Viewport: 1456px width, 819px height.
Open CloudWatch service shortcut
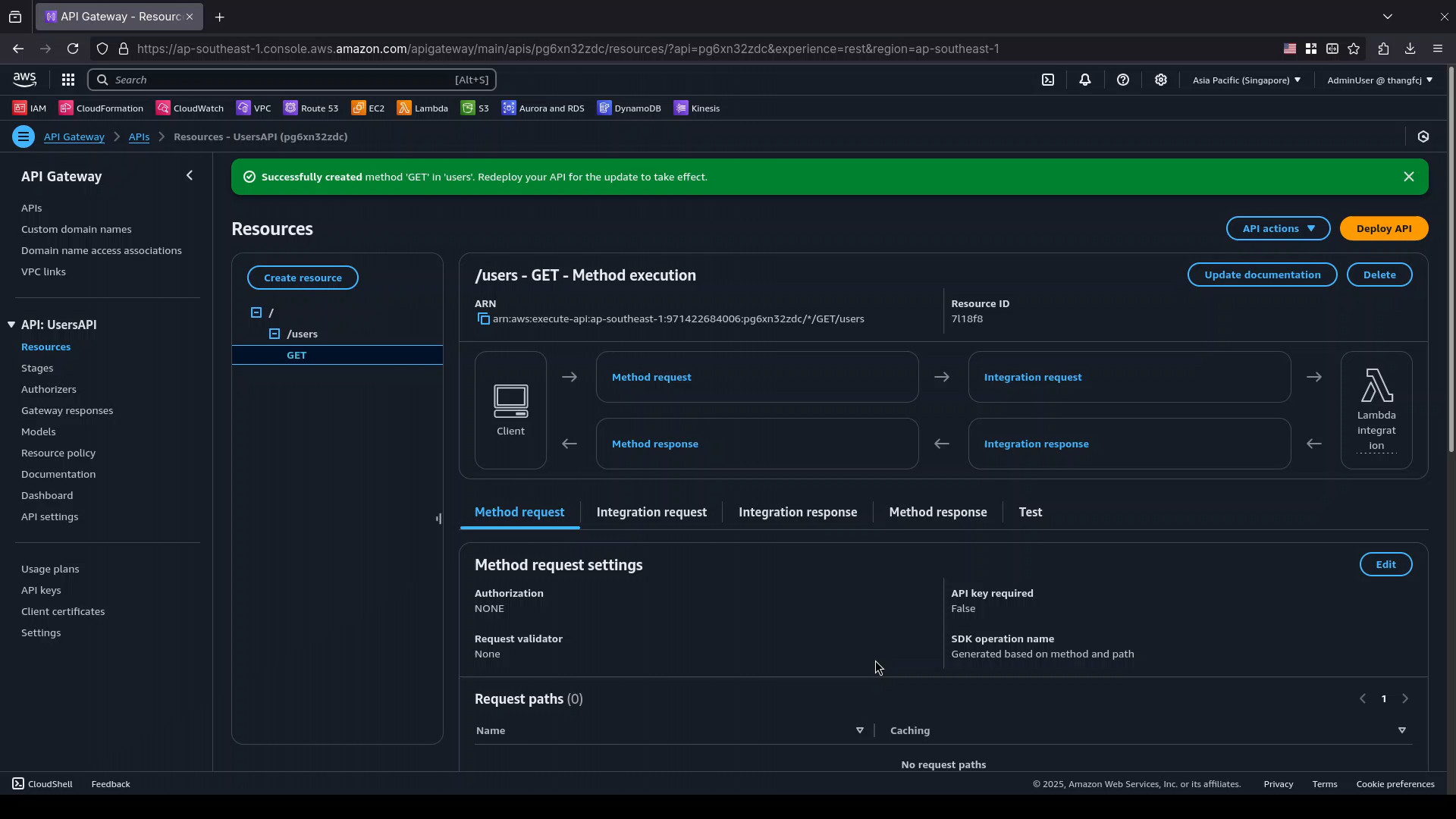(x=190, y=108)
